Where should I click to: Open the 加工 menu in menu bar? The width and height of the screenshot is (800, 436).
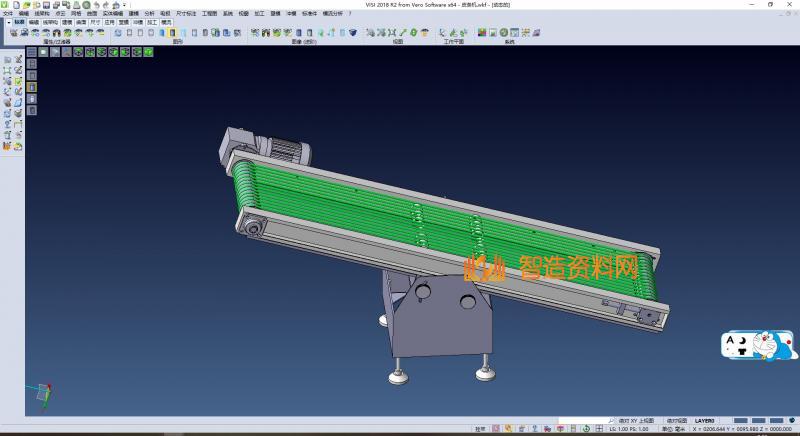259,14
